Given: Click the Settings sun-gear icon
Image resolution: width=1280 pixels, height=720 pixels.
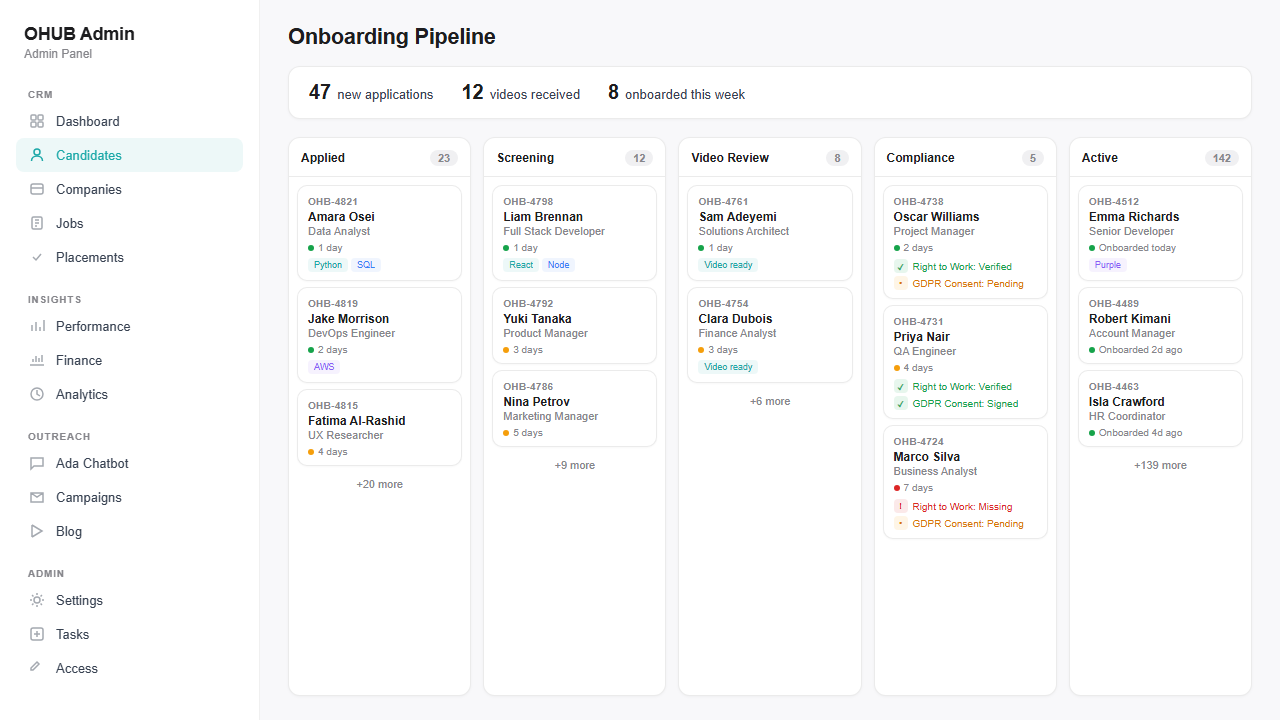Looking at the screenshot, I should (x=37, y=600).
